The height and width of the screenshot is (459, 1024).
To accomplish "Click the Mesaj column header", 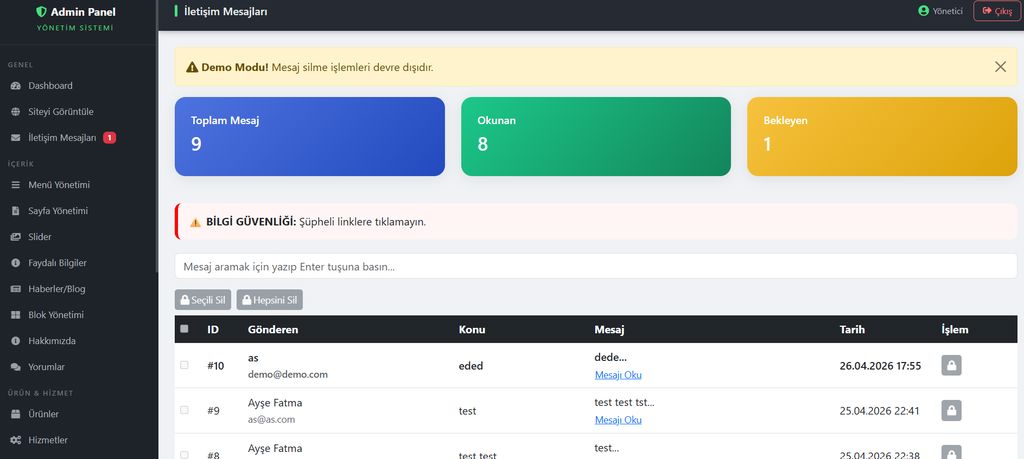I will click(609, 330).
